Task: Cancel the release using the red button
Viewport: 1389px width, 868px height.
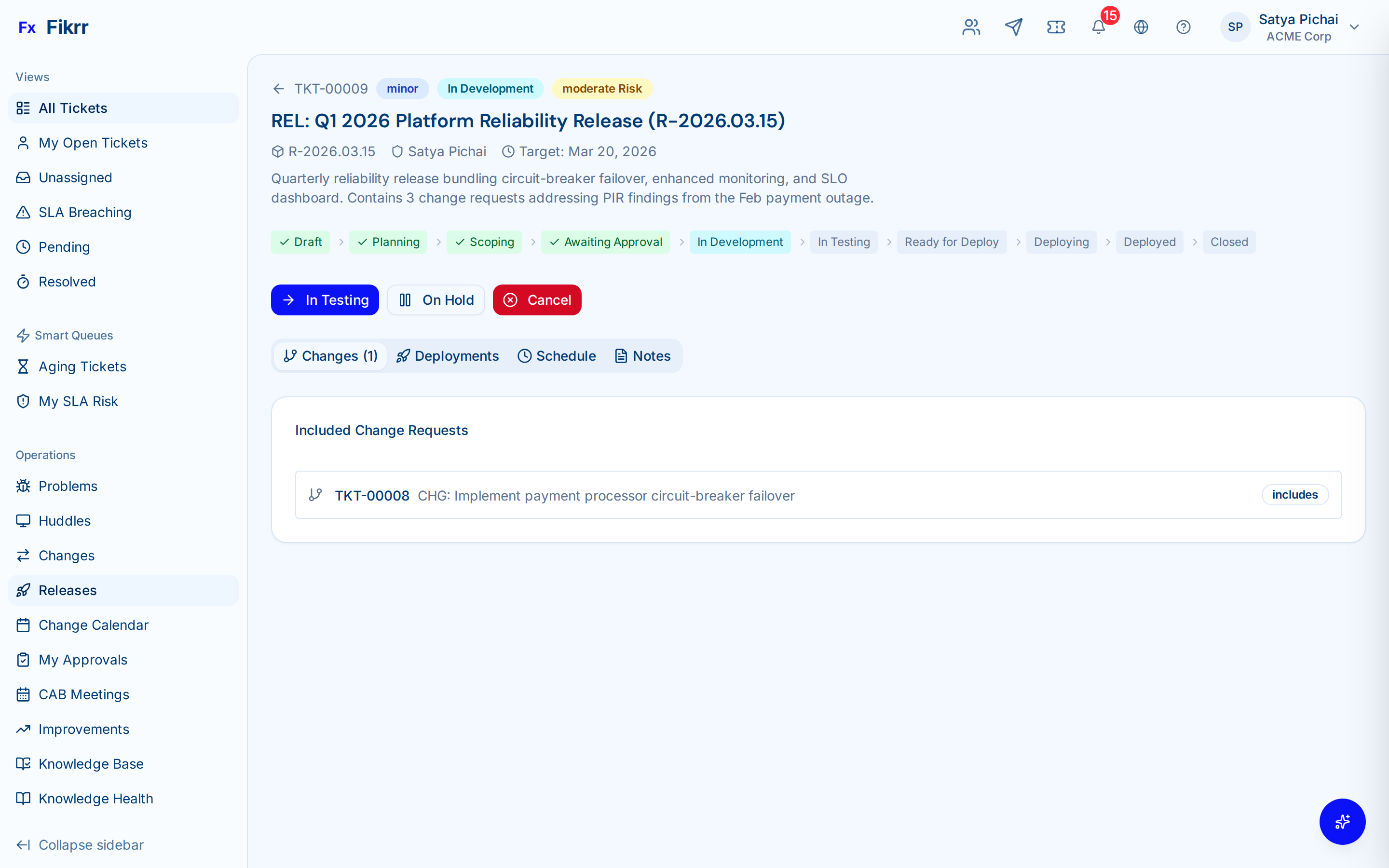Action: coord(536,299)
